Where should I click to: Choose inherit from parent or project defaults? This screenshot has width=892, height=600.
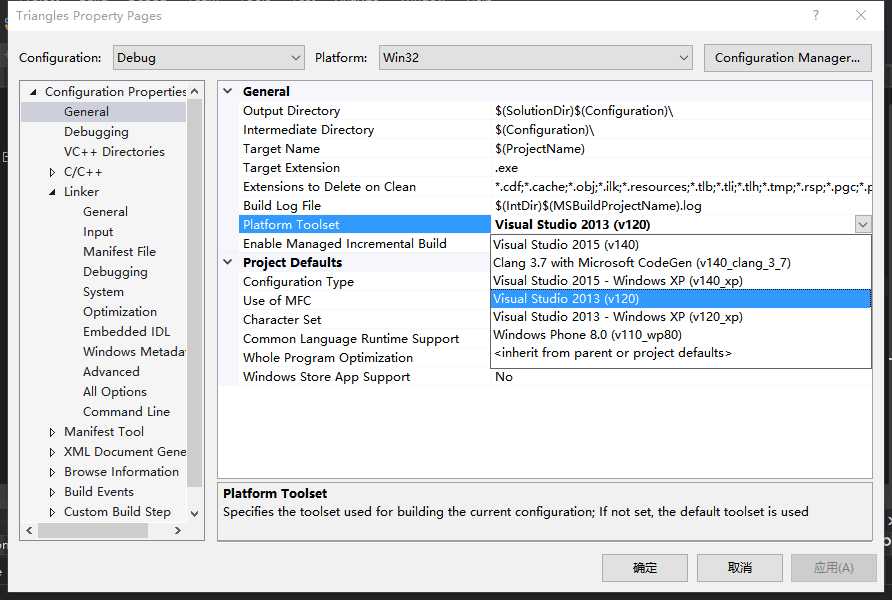pos(680,353)
